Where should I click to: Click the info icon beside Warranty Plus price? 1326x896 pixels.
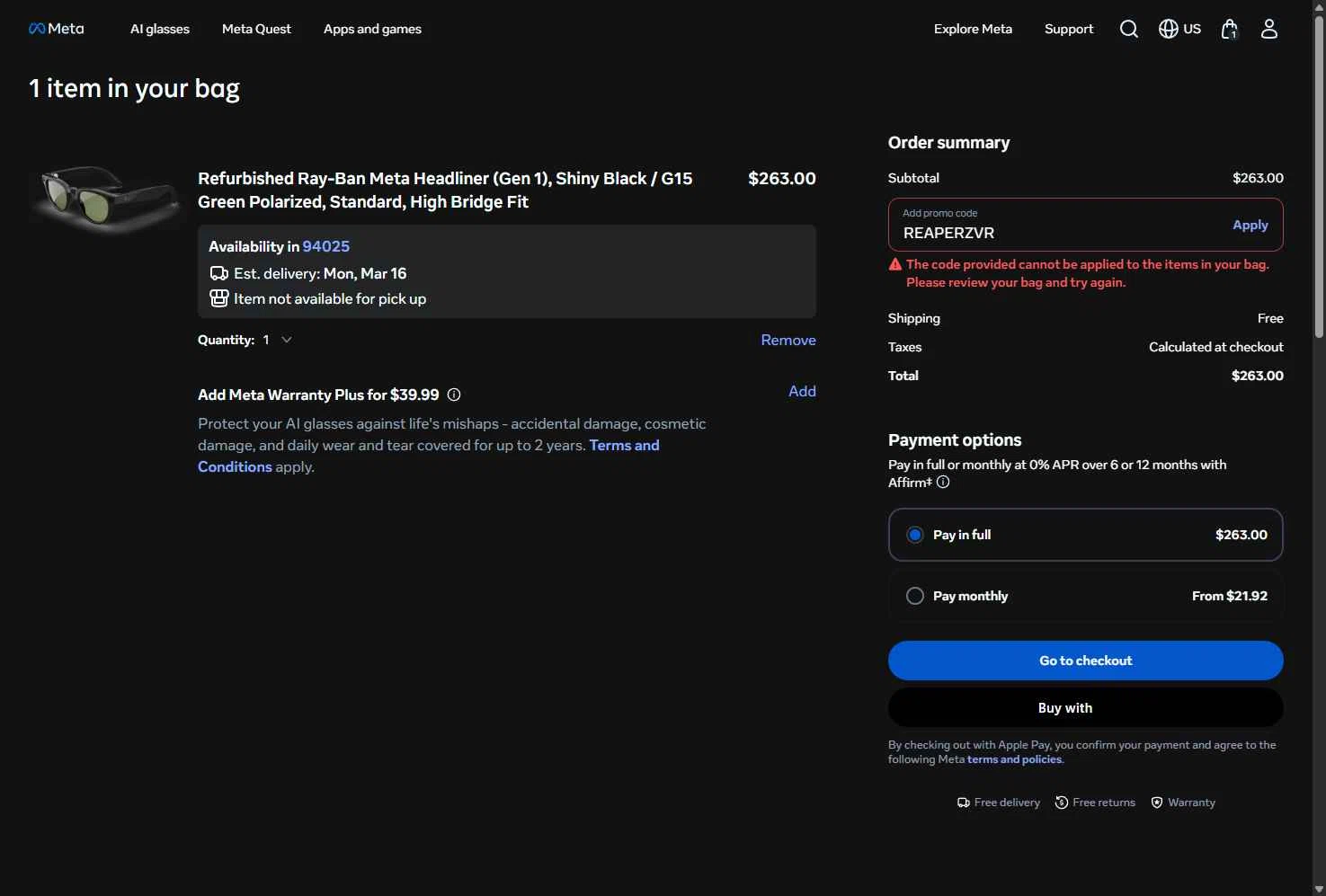tap(454, 395)
